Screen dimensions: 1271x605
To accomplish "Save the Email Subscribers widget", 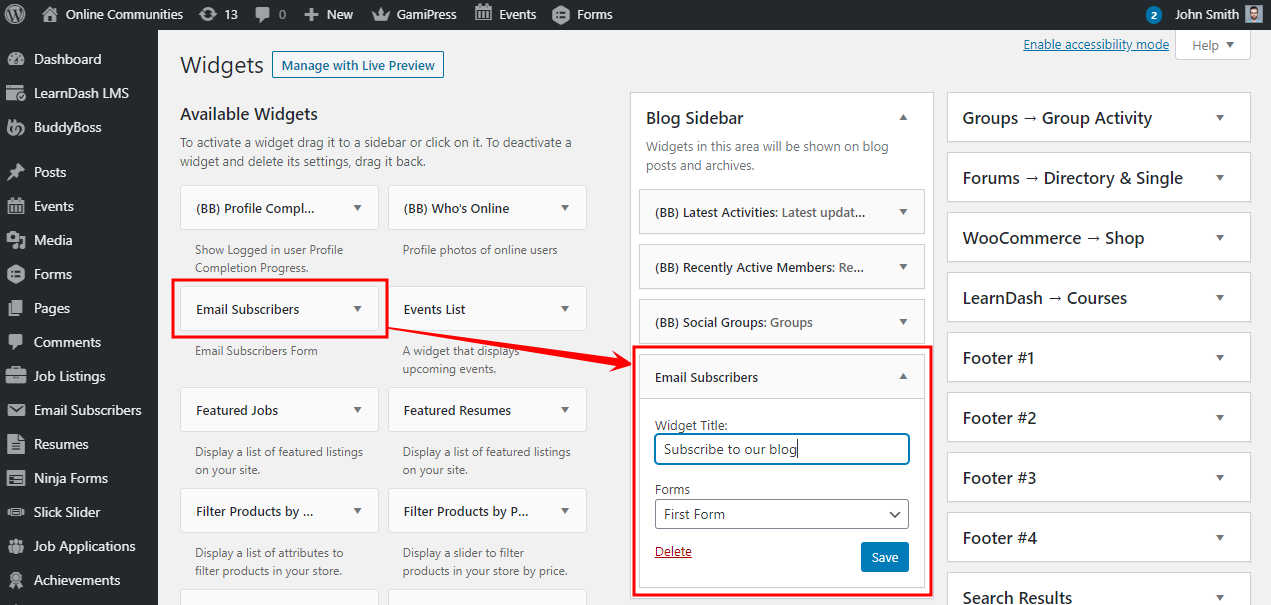I will pyautogui.click(x=884, y=557).
